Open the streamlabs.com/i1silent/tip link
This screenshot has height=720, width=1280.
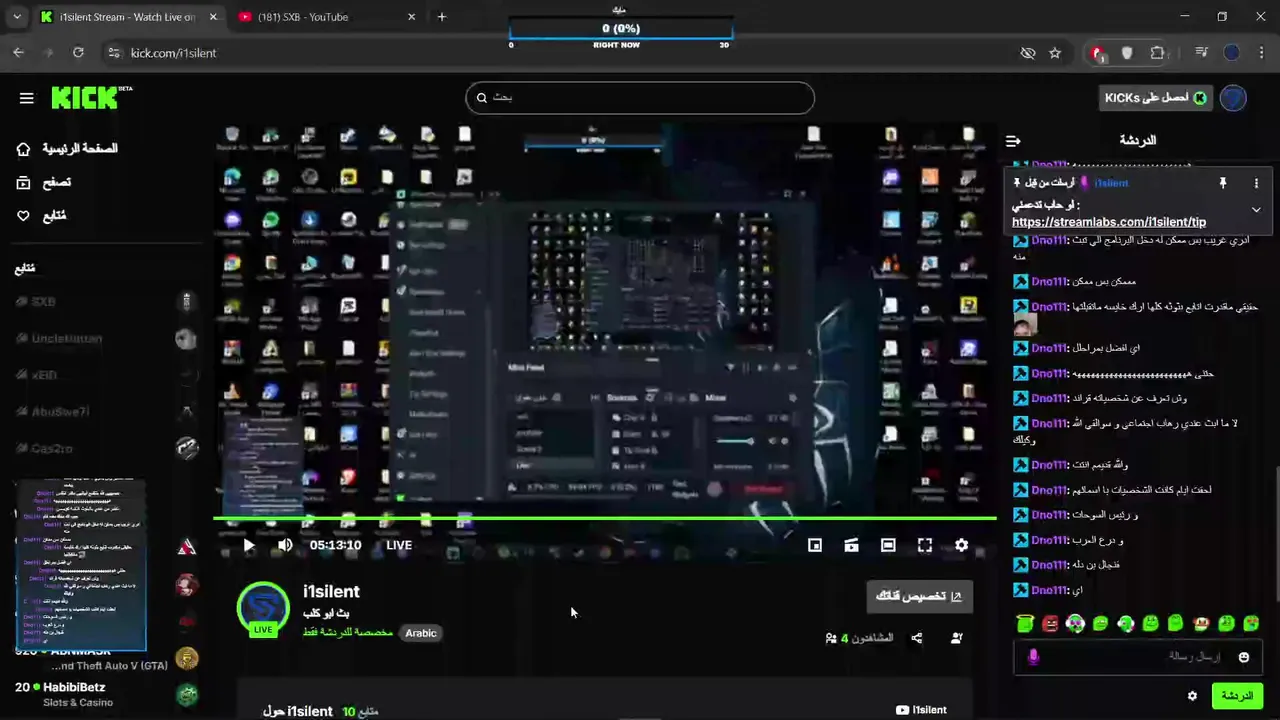(1109, 222)
